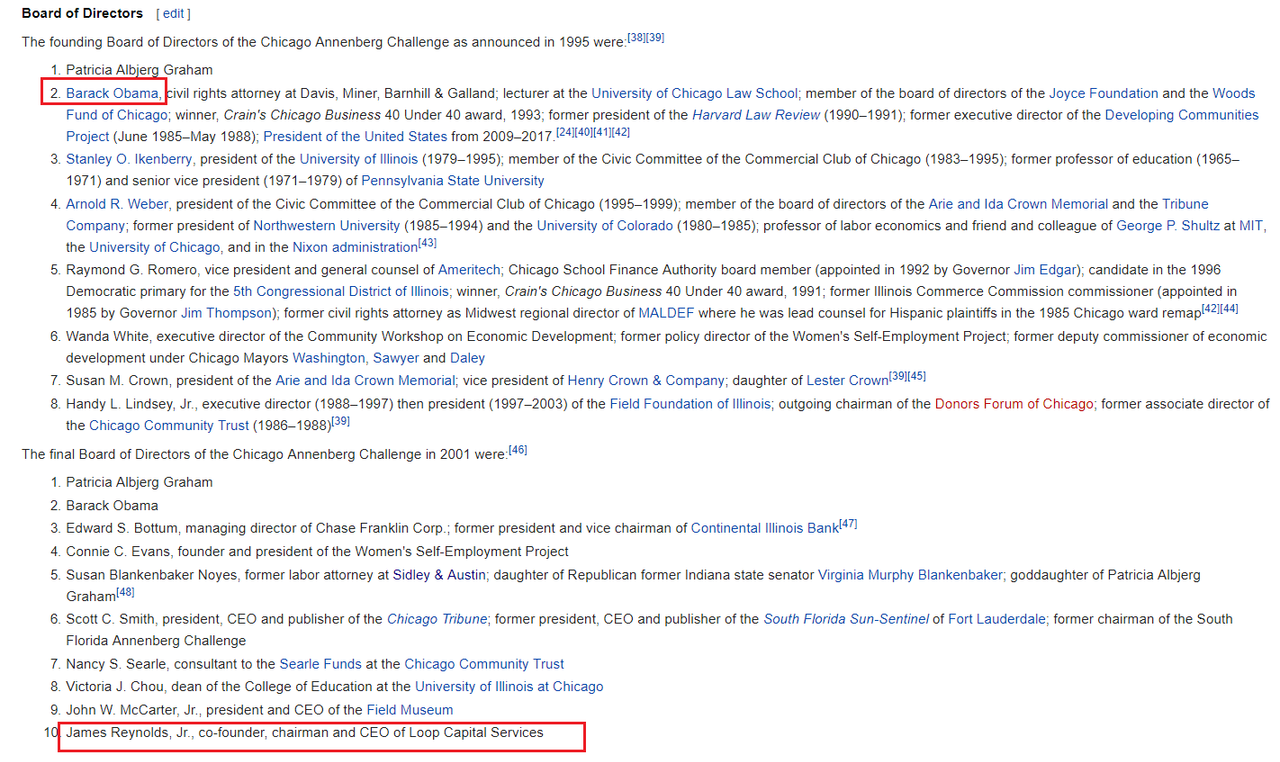Click the edit link beside Board of Directors

(173, 13)
